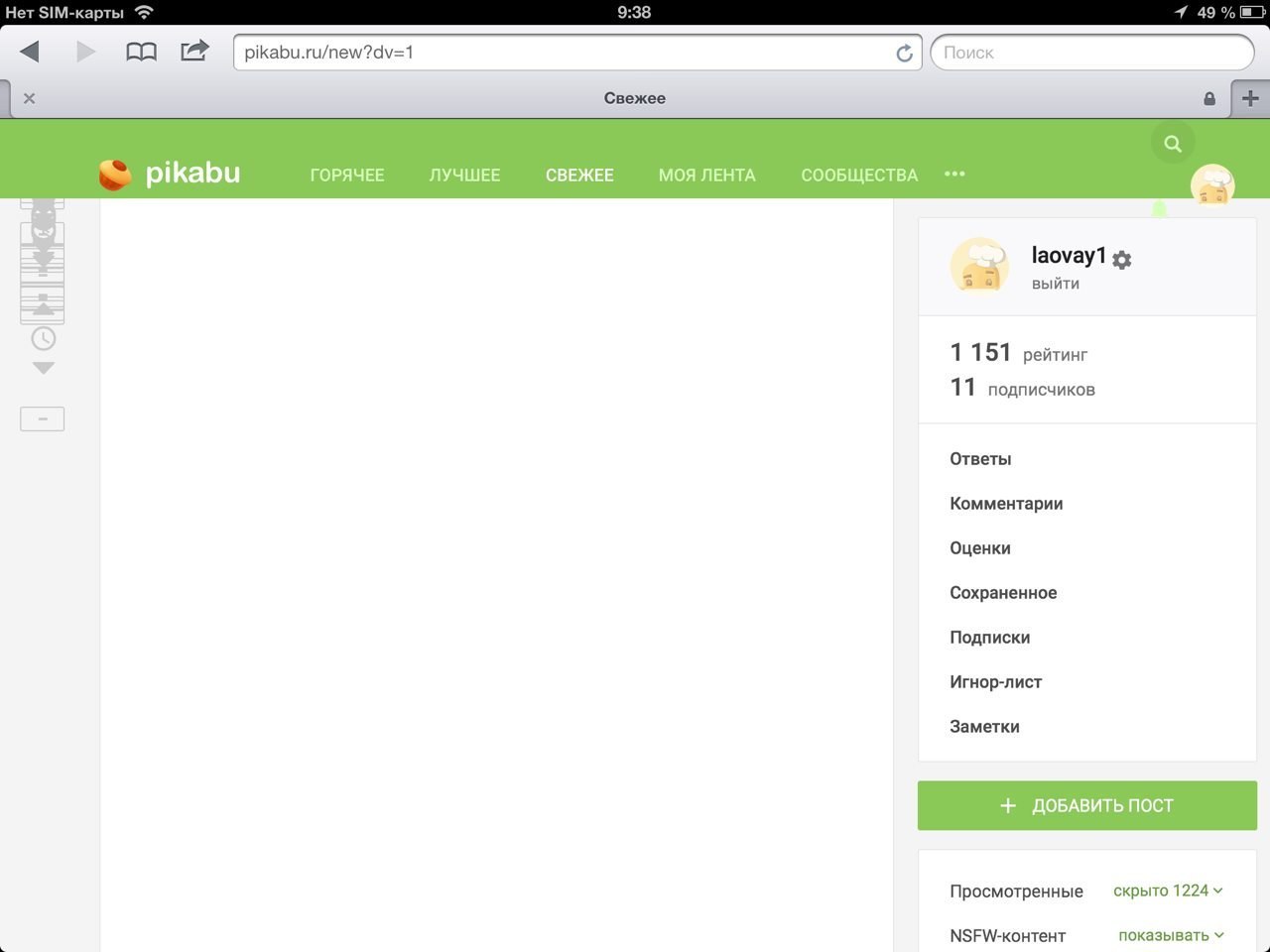This screenshot has height=952, width=1270.
Task: Open the Игнор-лист link
Action: click(995, 682)
